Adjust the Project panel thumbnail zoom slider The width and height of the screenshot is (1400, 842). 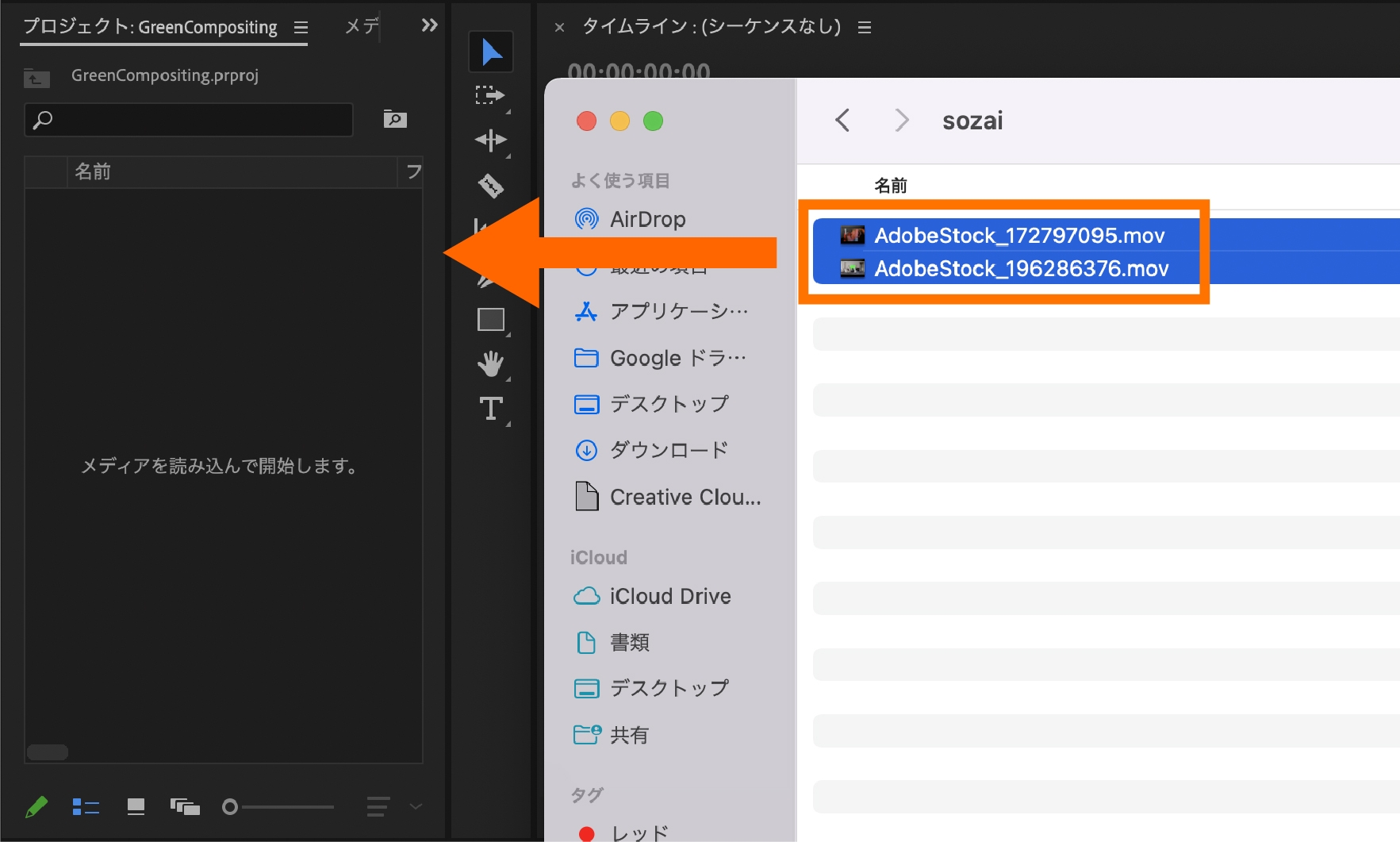(278, 807)
